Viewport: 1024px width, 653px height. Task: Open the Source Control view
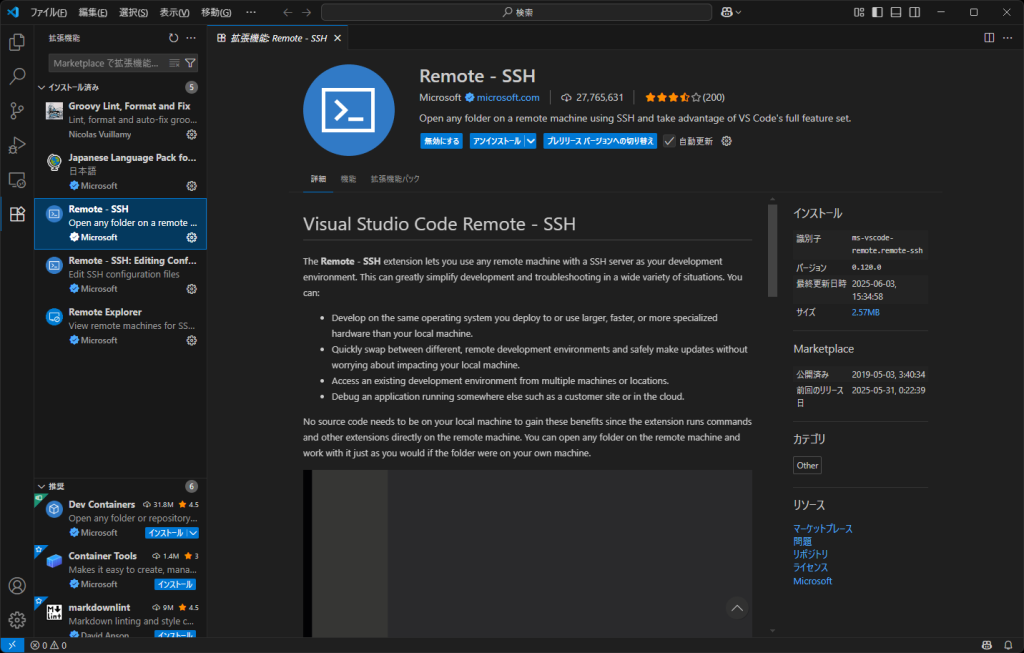click(x=17, y=110)
